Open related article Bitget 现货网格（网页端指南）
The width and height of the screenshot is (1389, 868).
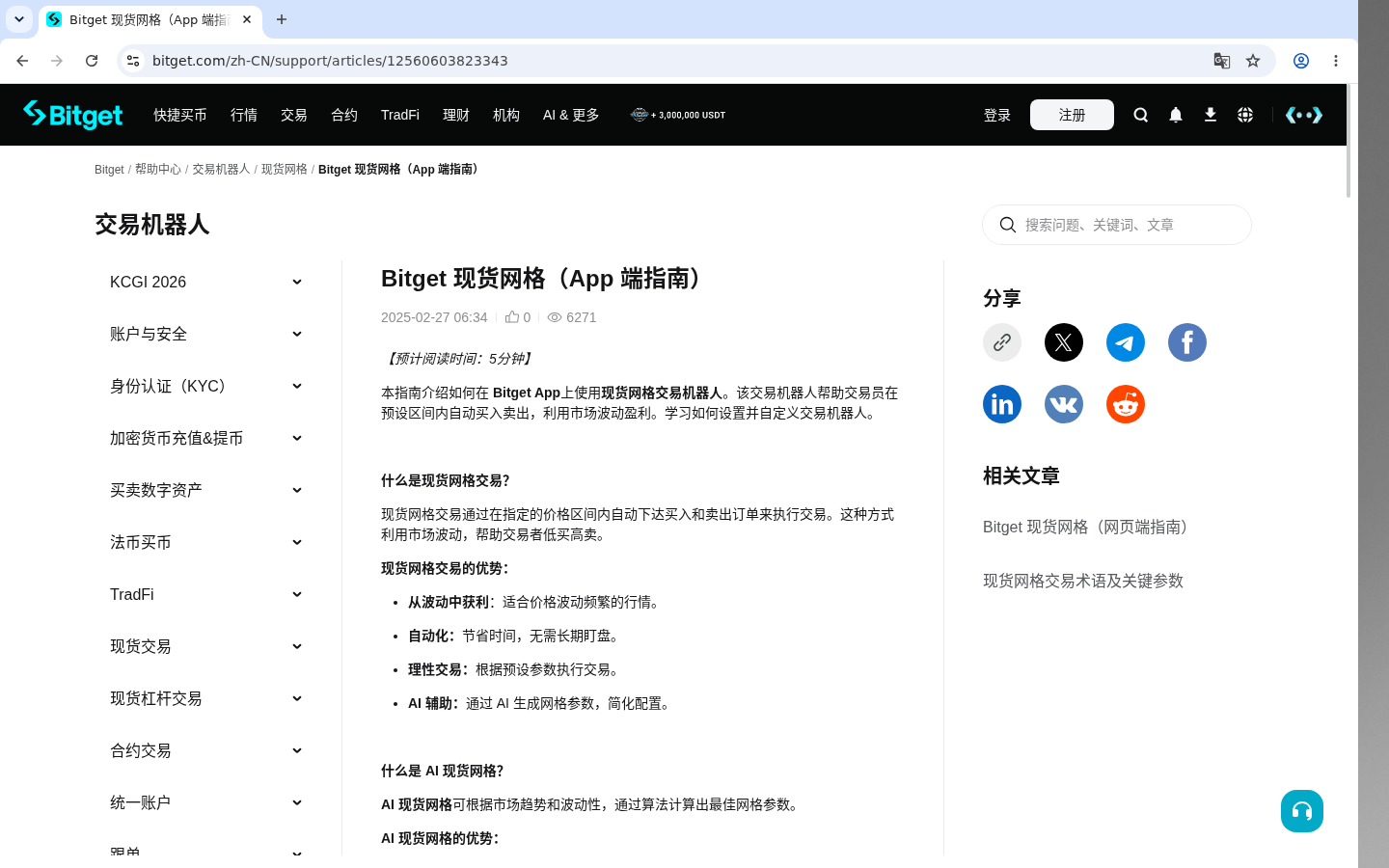[1090, 527]
